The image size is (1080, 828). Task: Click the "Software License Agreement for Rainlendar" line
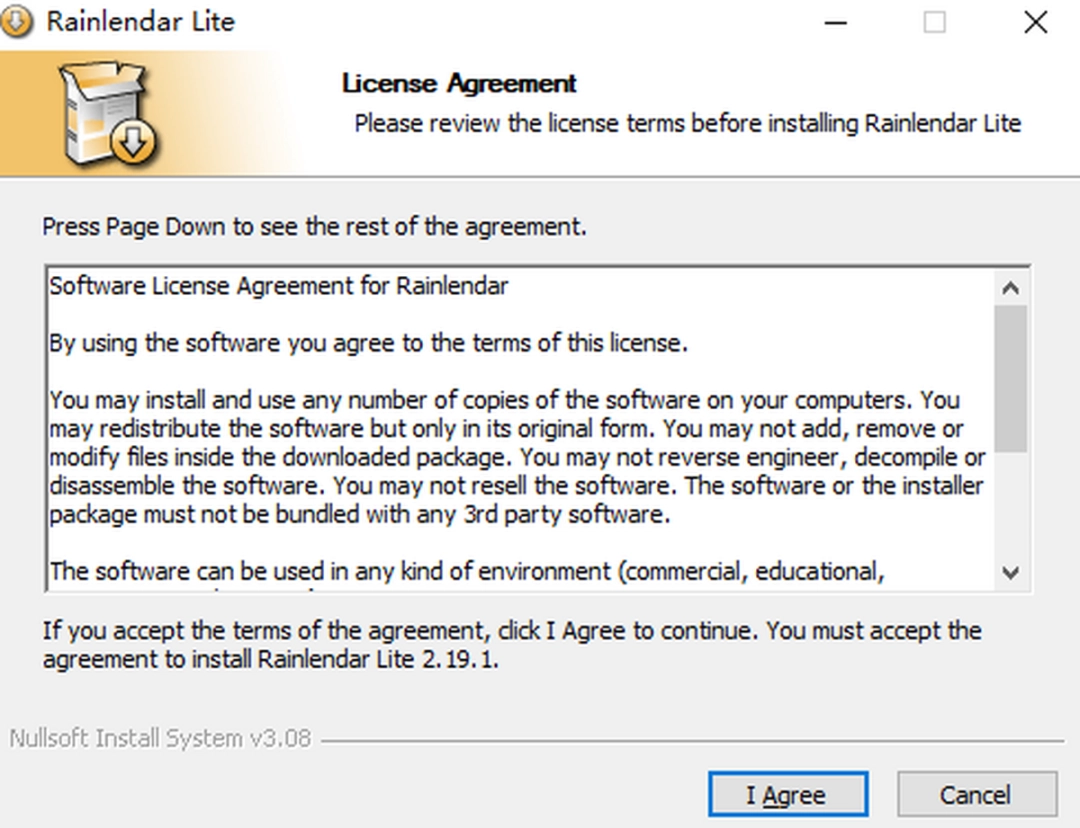coord(279,286)
